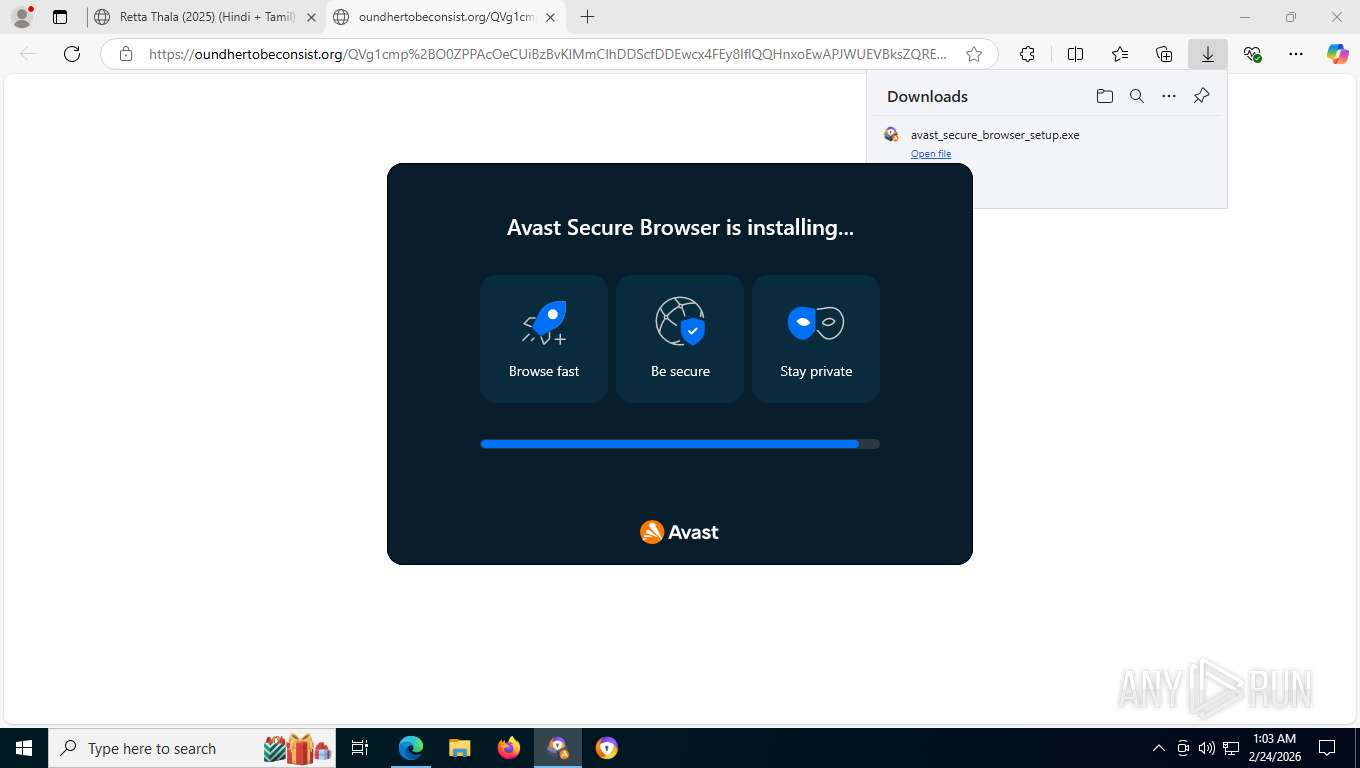Open the yellow shield taskbar app
The image size is (1360, 768).
coord(607,748)
